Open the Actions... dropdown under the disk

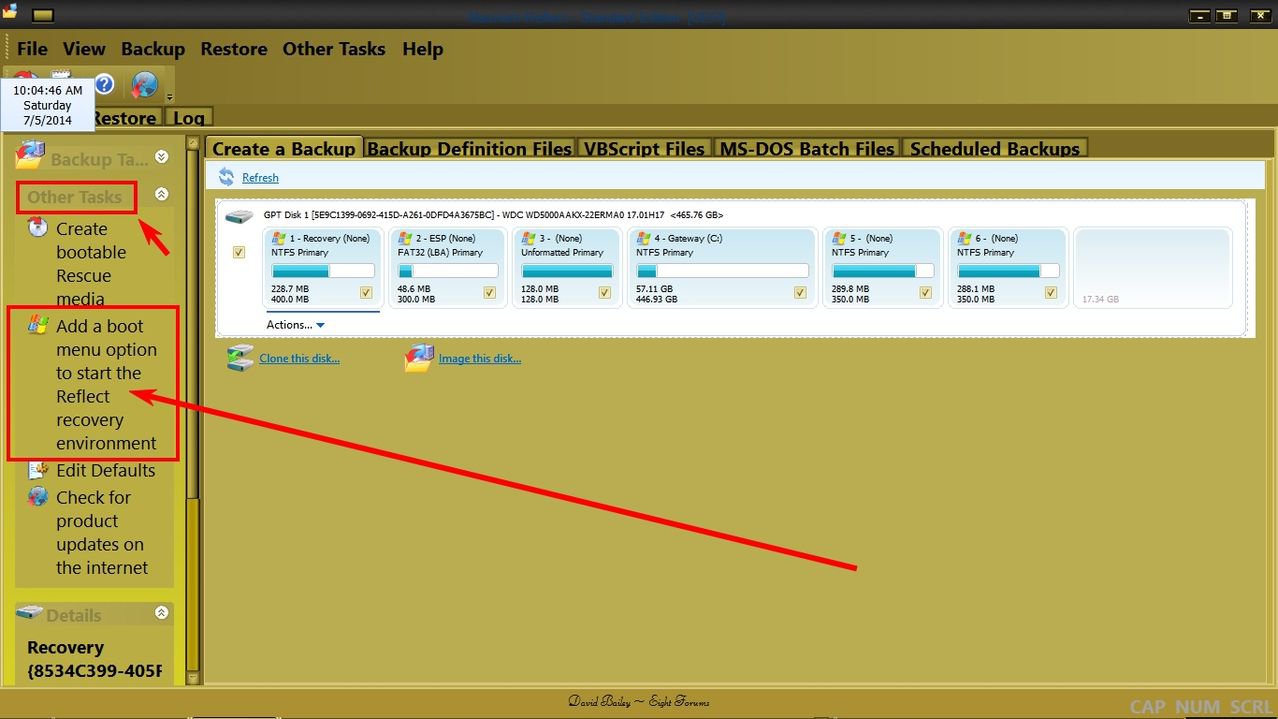[295, 324]
